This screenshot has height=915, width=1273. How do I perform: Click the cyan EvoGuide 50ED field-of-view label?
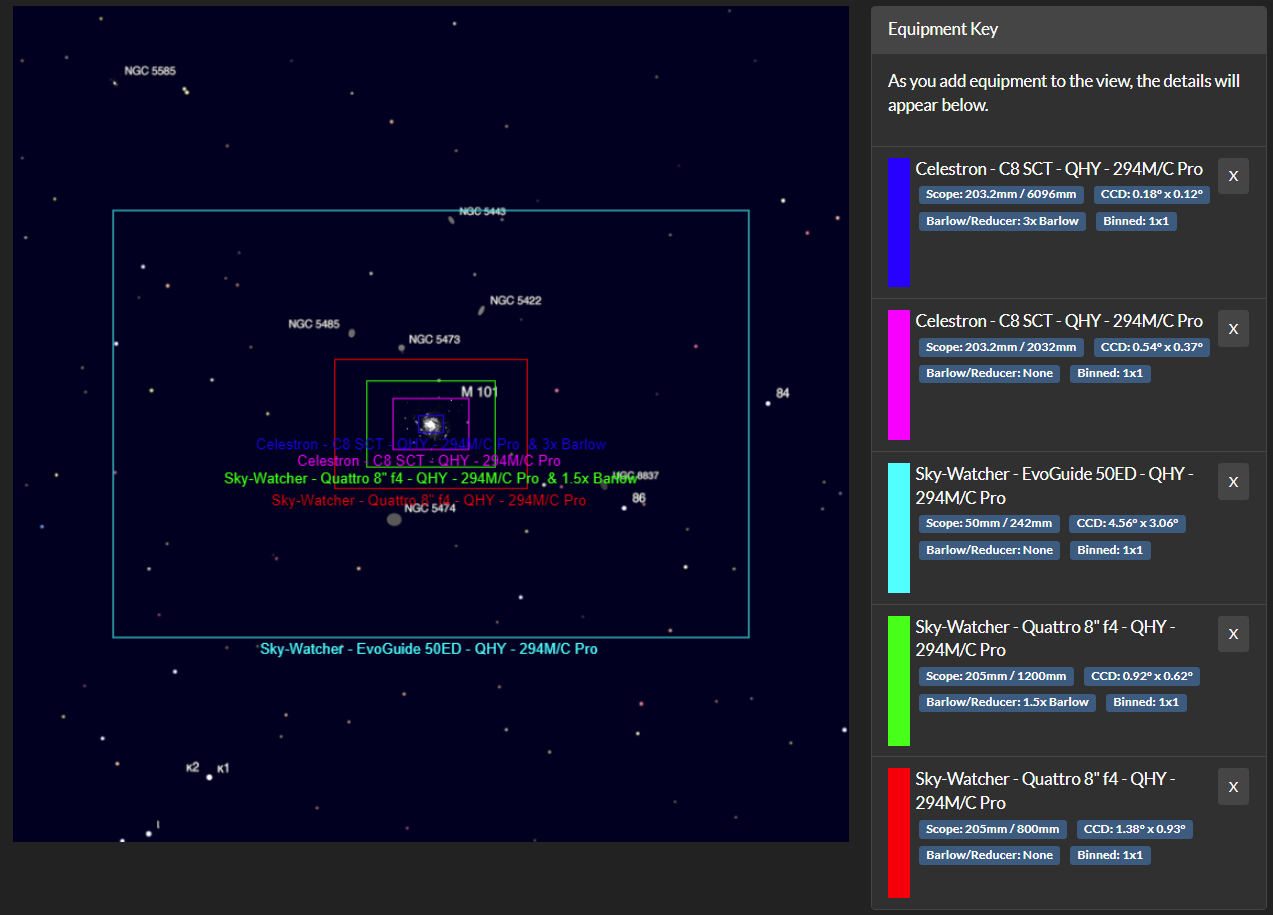[429, 649]
